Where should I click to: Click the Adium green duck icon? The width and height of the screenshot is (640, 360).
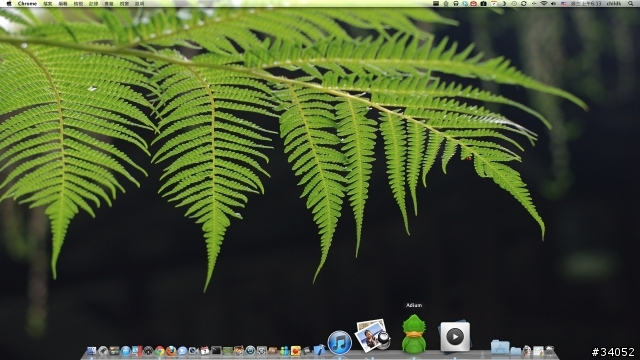coord(414,334)
